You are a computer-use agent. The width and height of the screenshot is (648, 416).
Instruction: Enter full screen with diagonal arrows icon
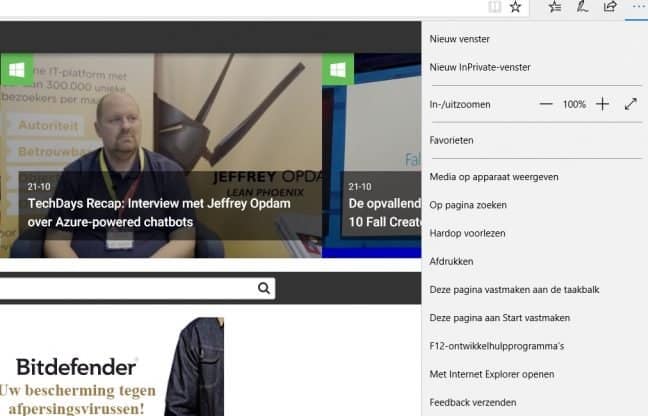(631, 104)
